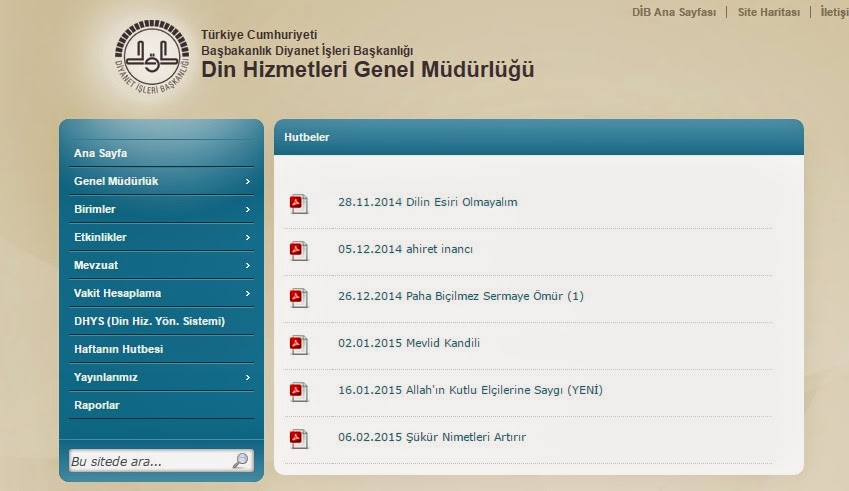Click Başbakanlık Diyanet İşleri Başkanlığı text
This screenshot has height=491, width=849.
coord(307,51)
